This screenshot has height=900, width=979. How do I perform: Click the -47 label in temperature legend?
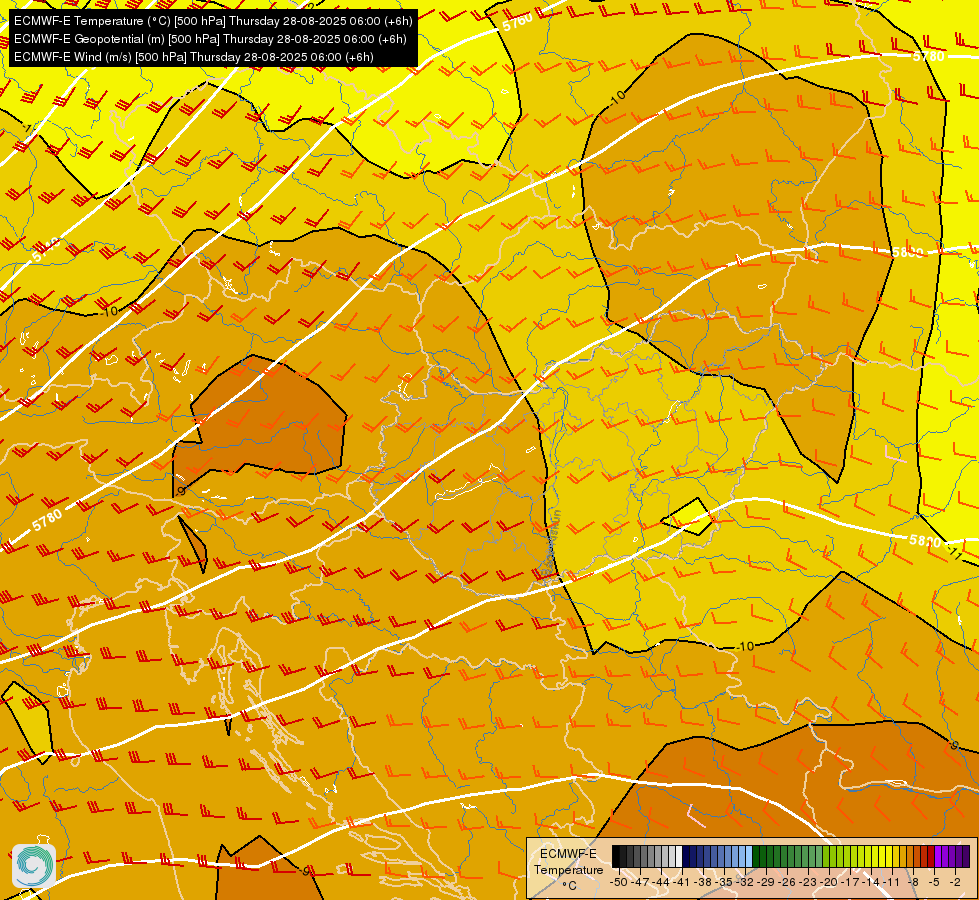pyautogui.click(x=640, y=882)
